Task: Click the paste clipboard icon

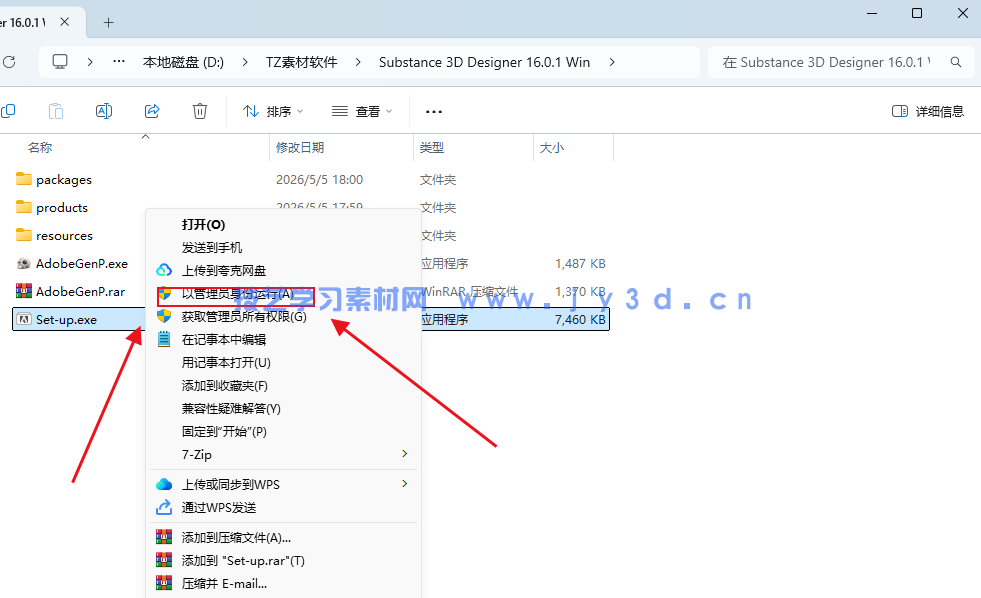Action: [56, 111]
